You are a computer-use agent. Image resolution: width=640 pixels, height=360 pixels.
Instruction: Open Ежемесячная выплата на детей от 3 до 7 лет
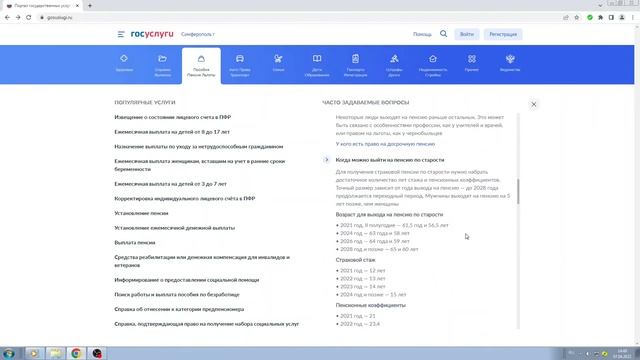[x=171, y=184]
